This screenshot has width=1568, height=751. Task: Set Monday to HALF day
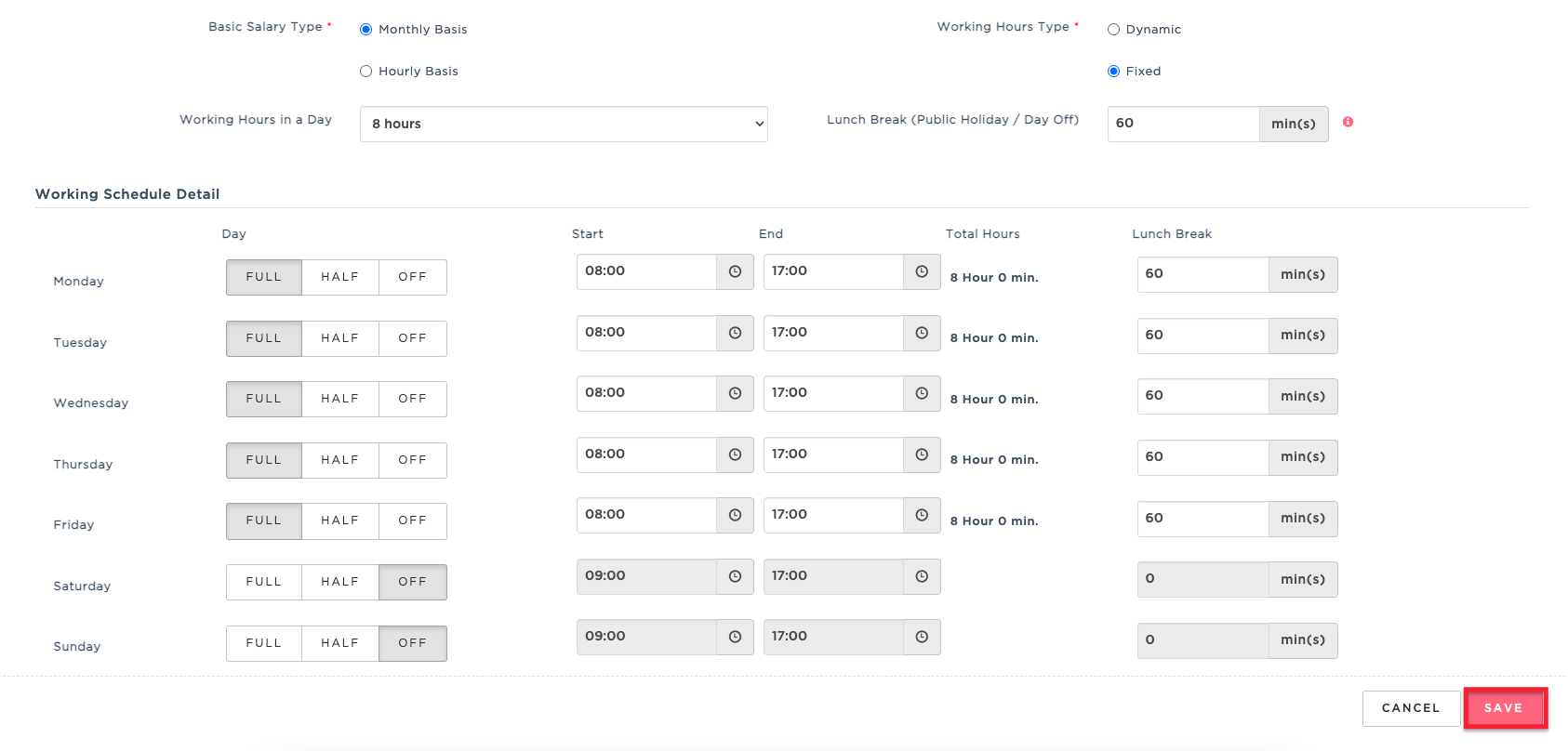pos(340,277)
